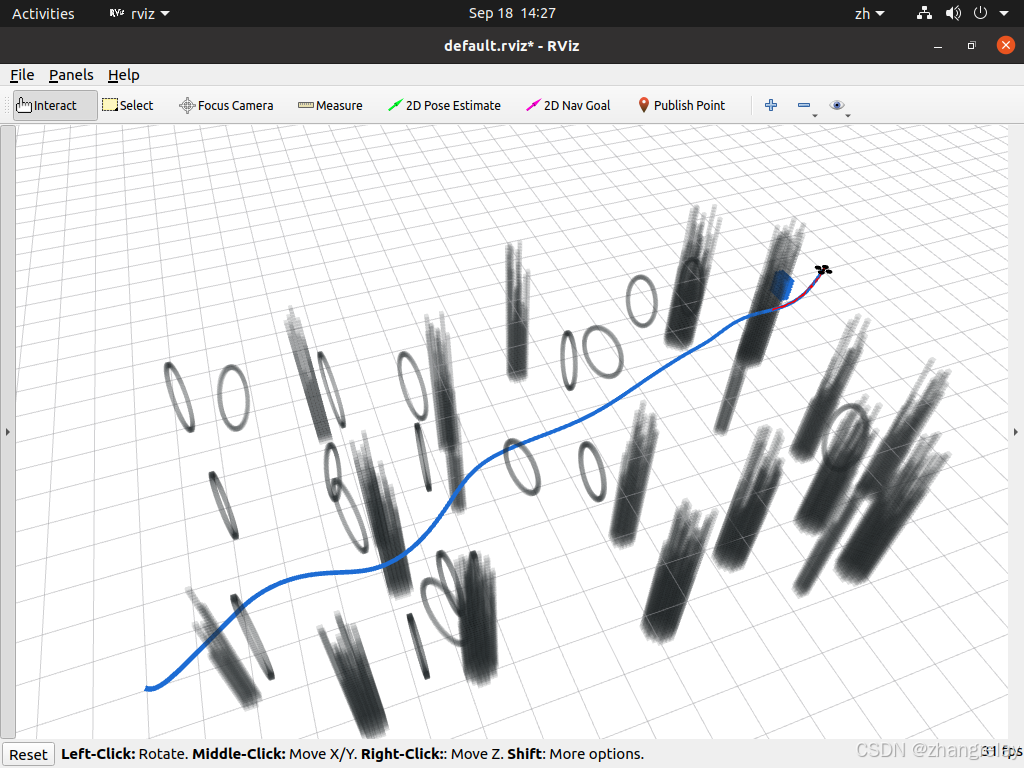The width and height of the screenshot is (1024, 768).
Task: Open the Panels menu
Action: coord(71,75)
